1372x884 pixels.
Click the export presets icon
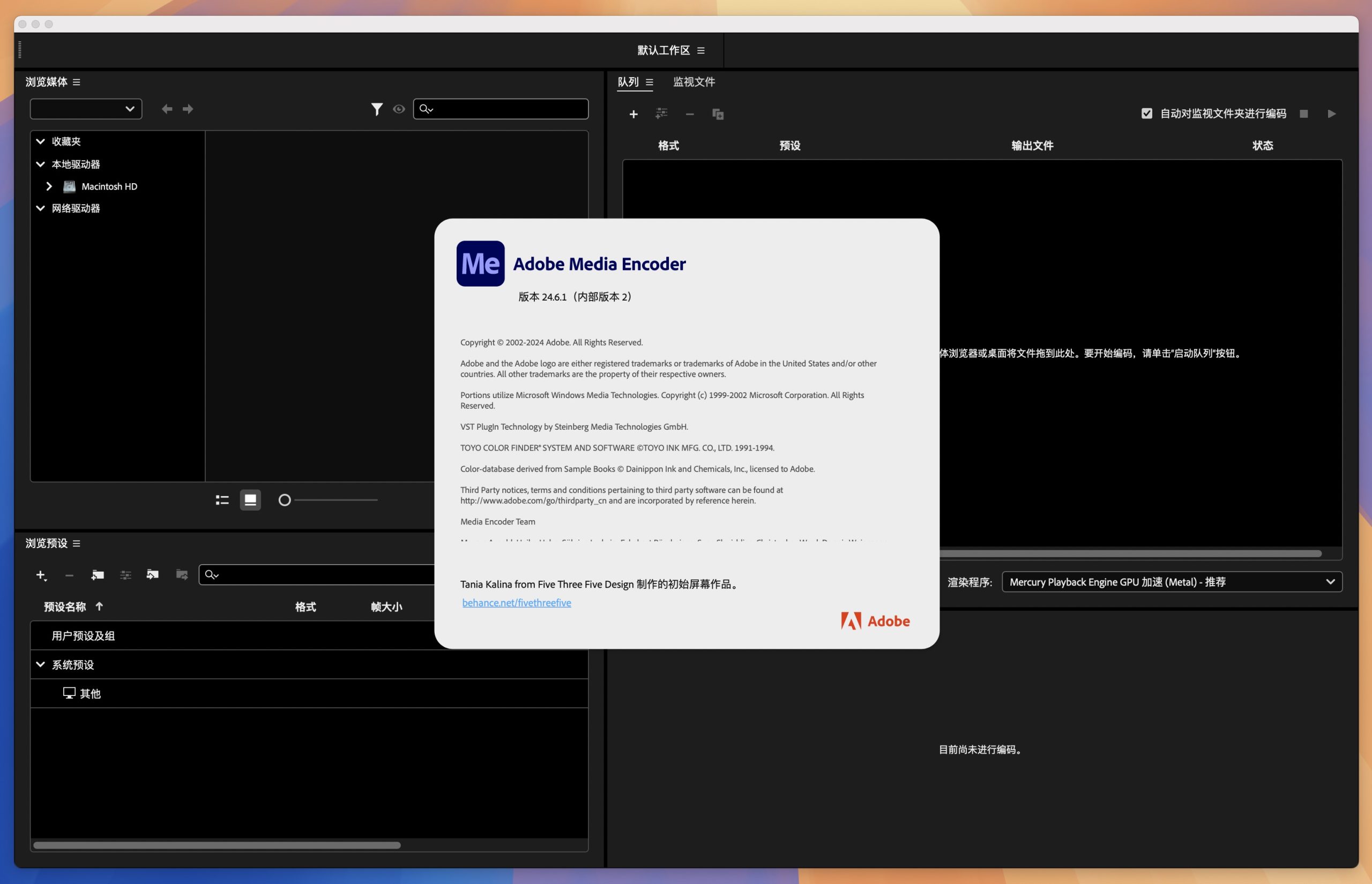(x=182, y=574)
